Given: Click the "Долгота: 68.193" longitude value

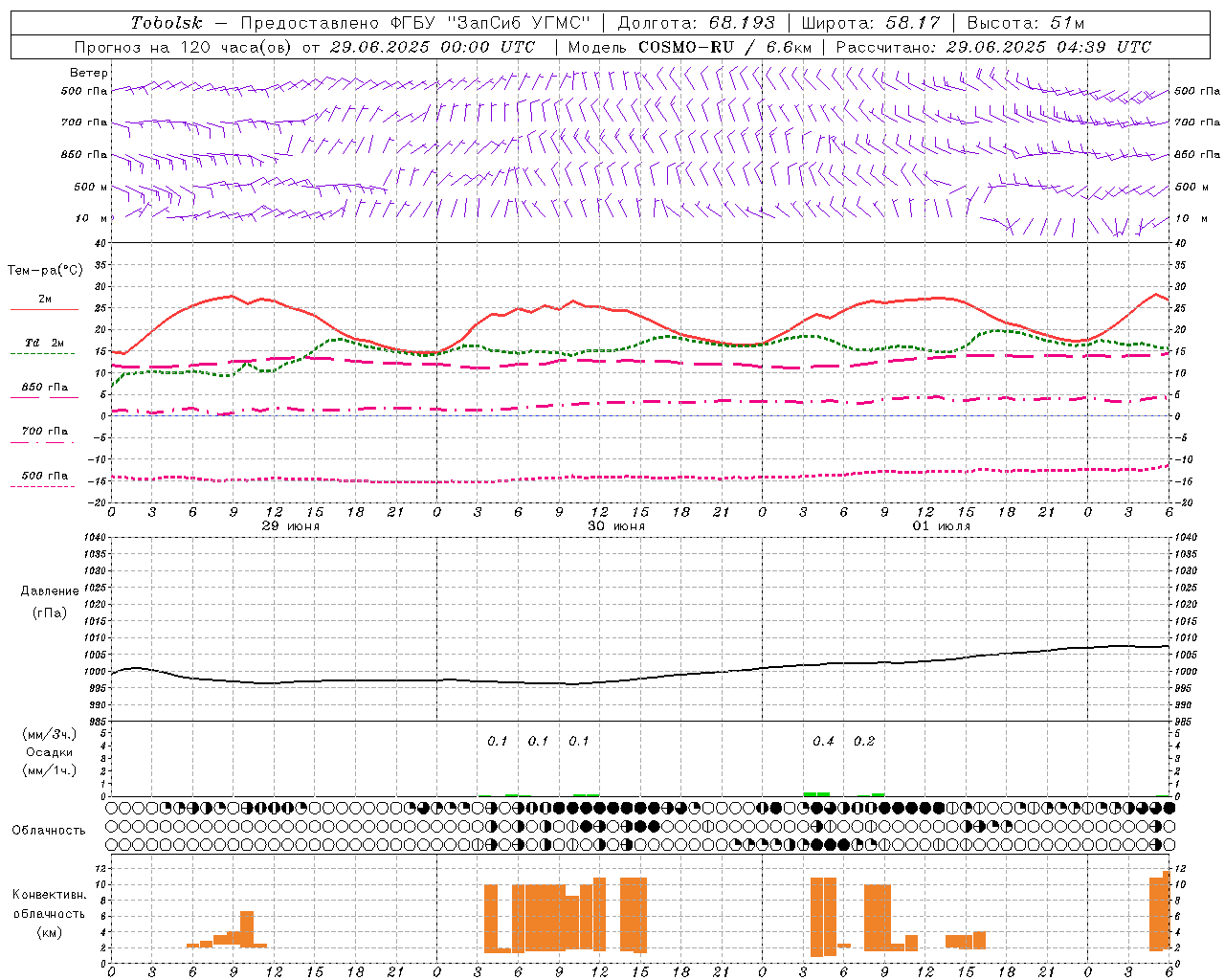Looking at the screenshot, I should (696, 23).
